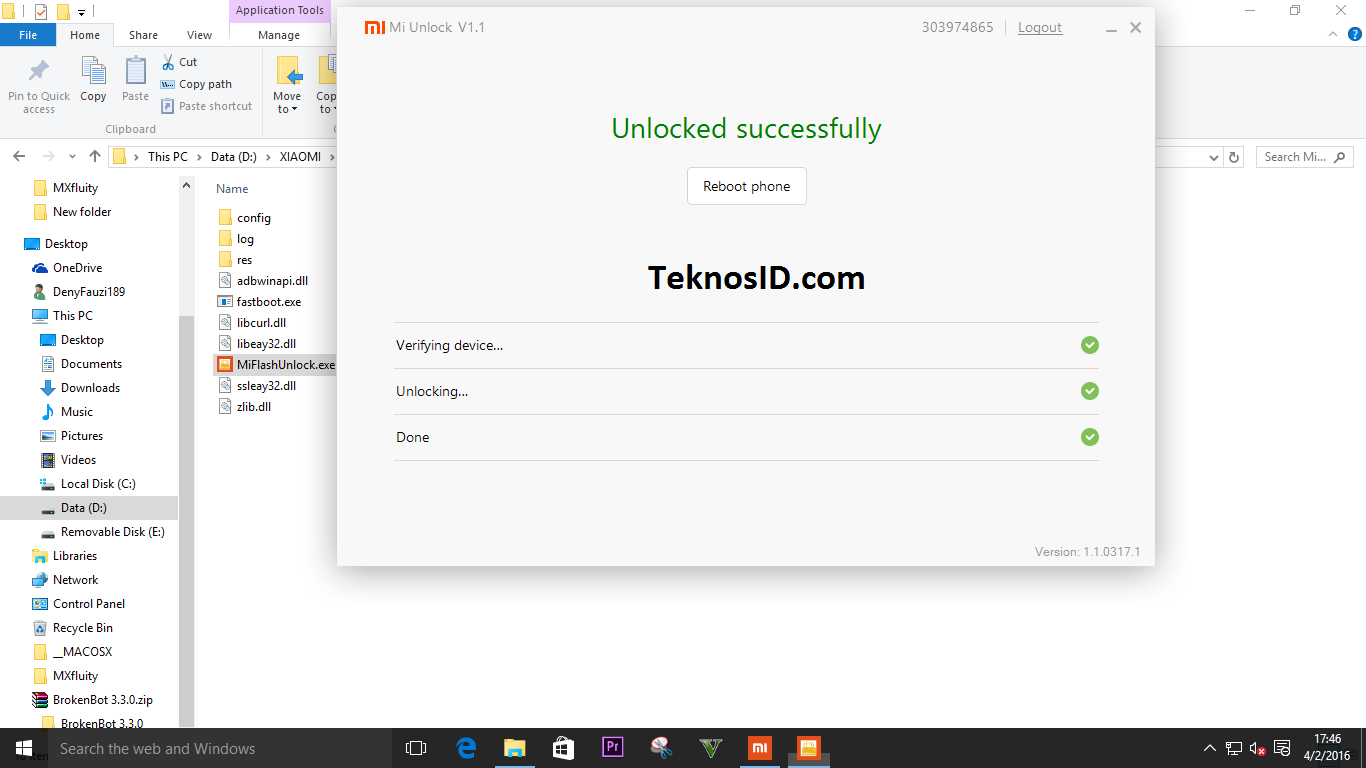Image resolution: width=1366 pixels, height=768 pixels.
Task: Expand the chevron between This PC and Data (D:)
Action: 199,157
